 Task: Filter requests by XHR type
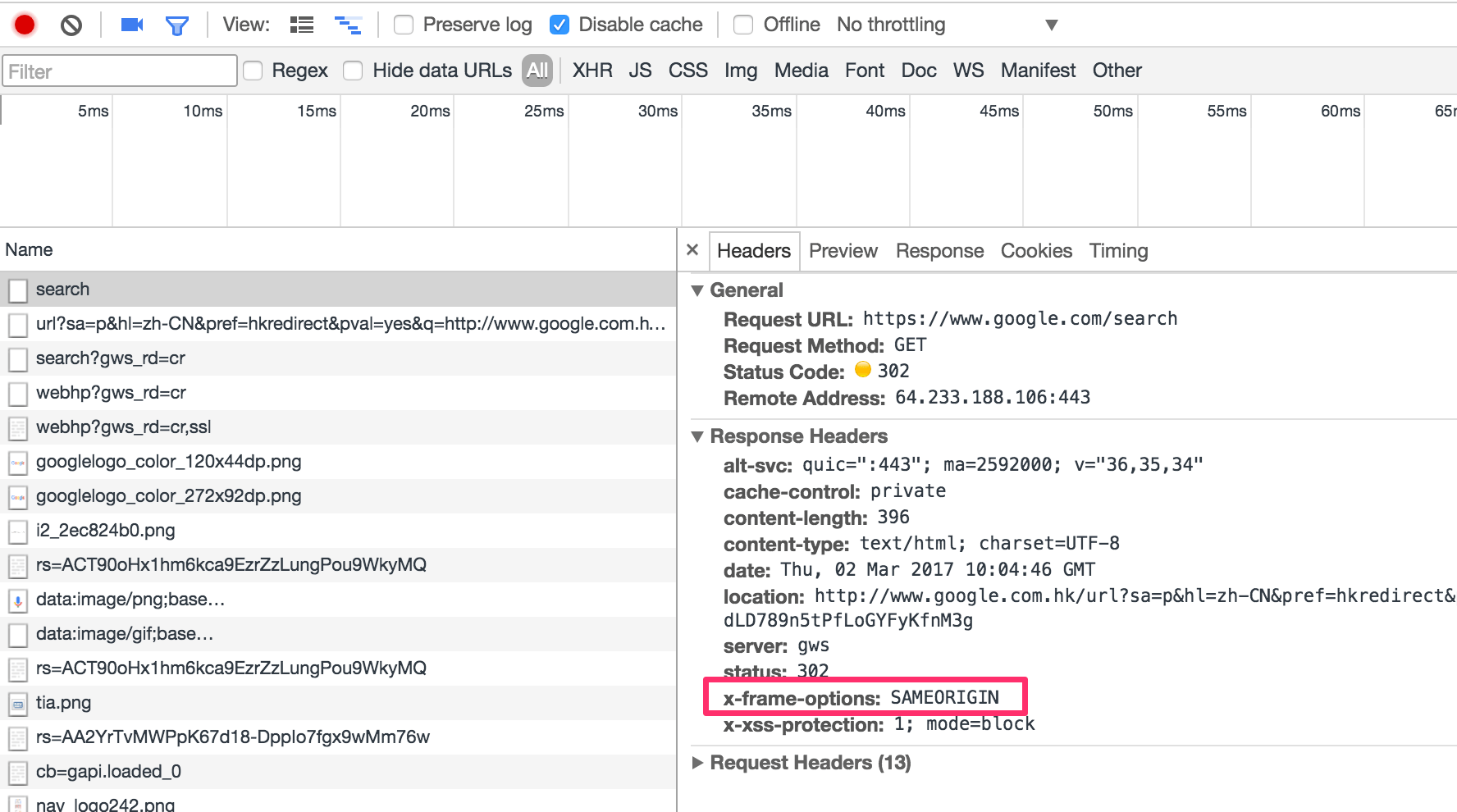592,71
